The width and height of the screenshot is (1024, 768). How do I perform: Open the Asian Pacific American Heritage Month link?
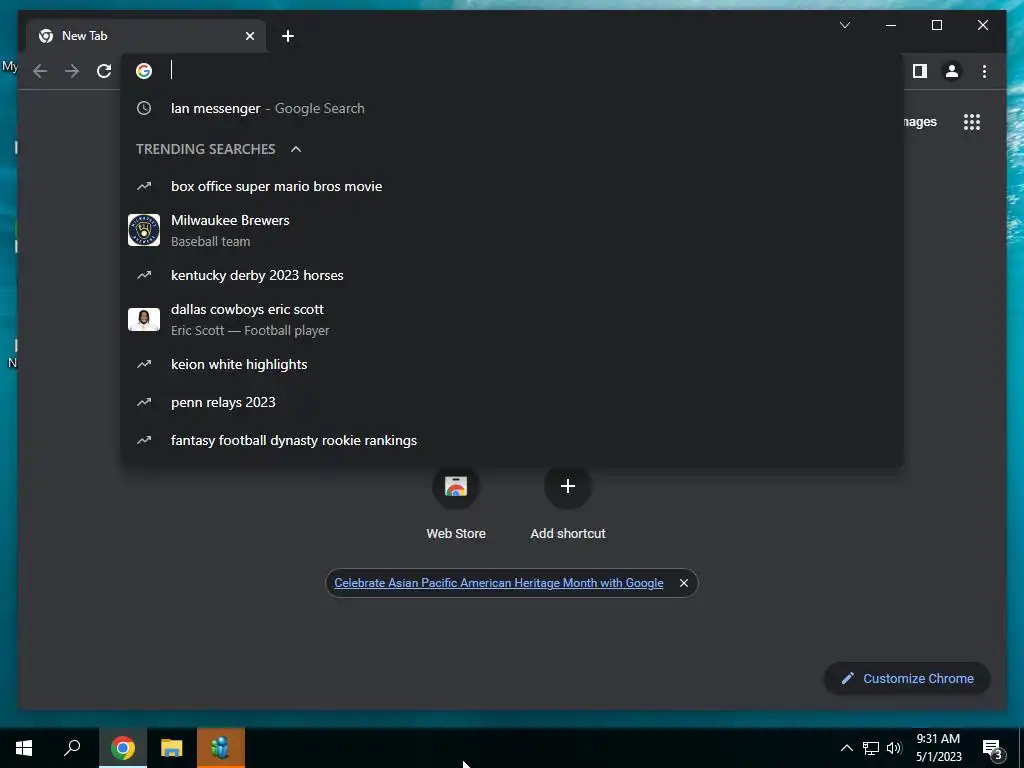pyautogui.click(x=498, y=583)
